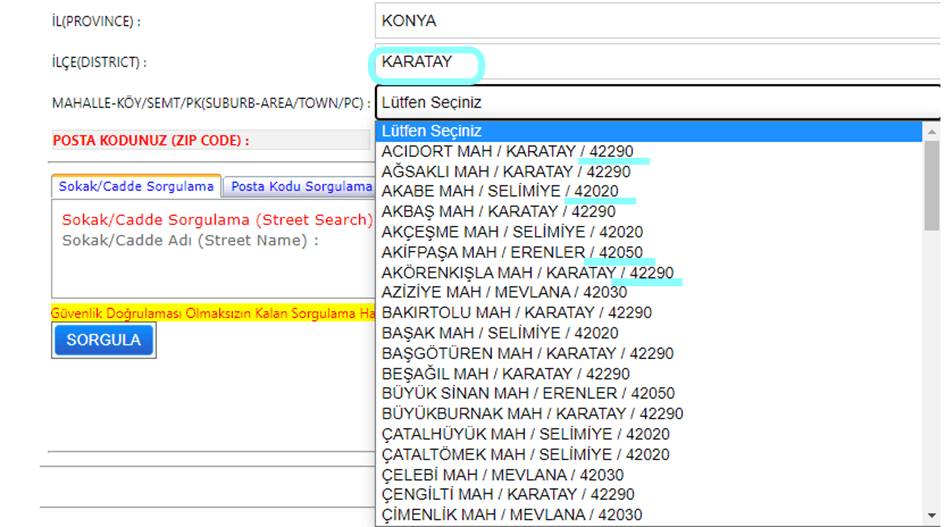
Task: Choose BÜYÜK SİNAN MAH / ERENLER option
Action: tap(528, 394)
